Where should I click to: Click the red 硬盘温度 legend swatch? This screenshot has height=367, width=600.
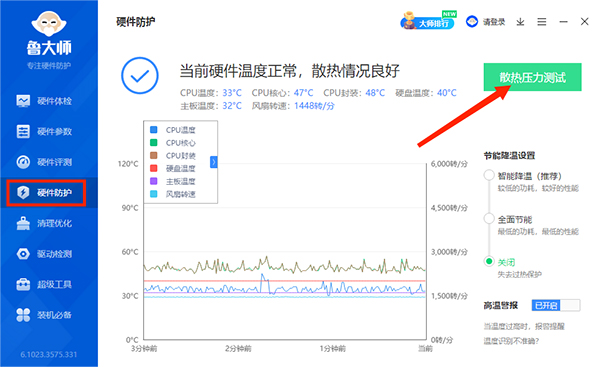tap(153, 168)
